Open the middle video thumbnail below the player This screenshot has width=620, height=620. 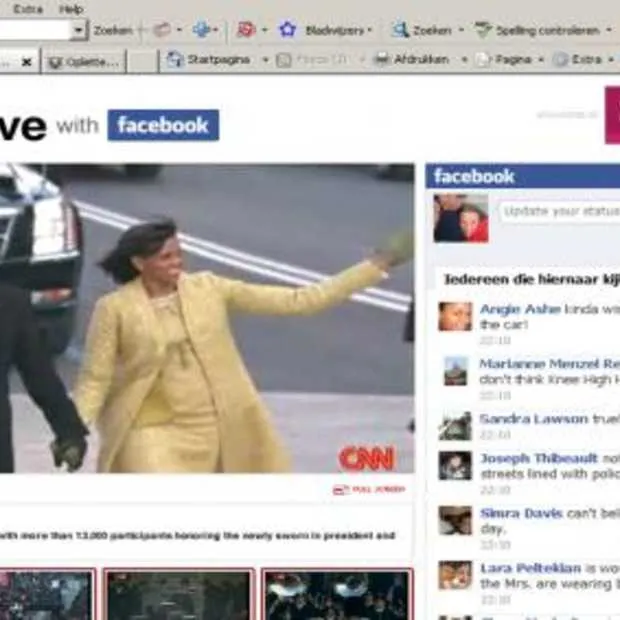[179, 594]
